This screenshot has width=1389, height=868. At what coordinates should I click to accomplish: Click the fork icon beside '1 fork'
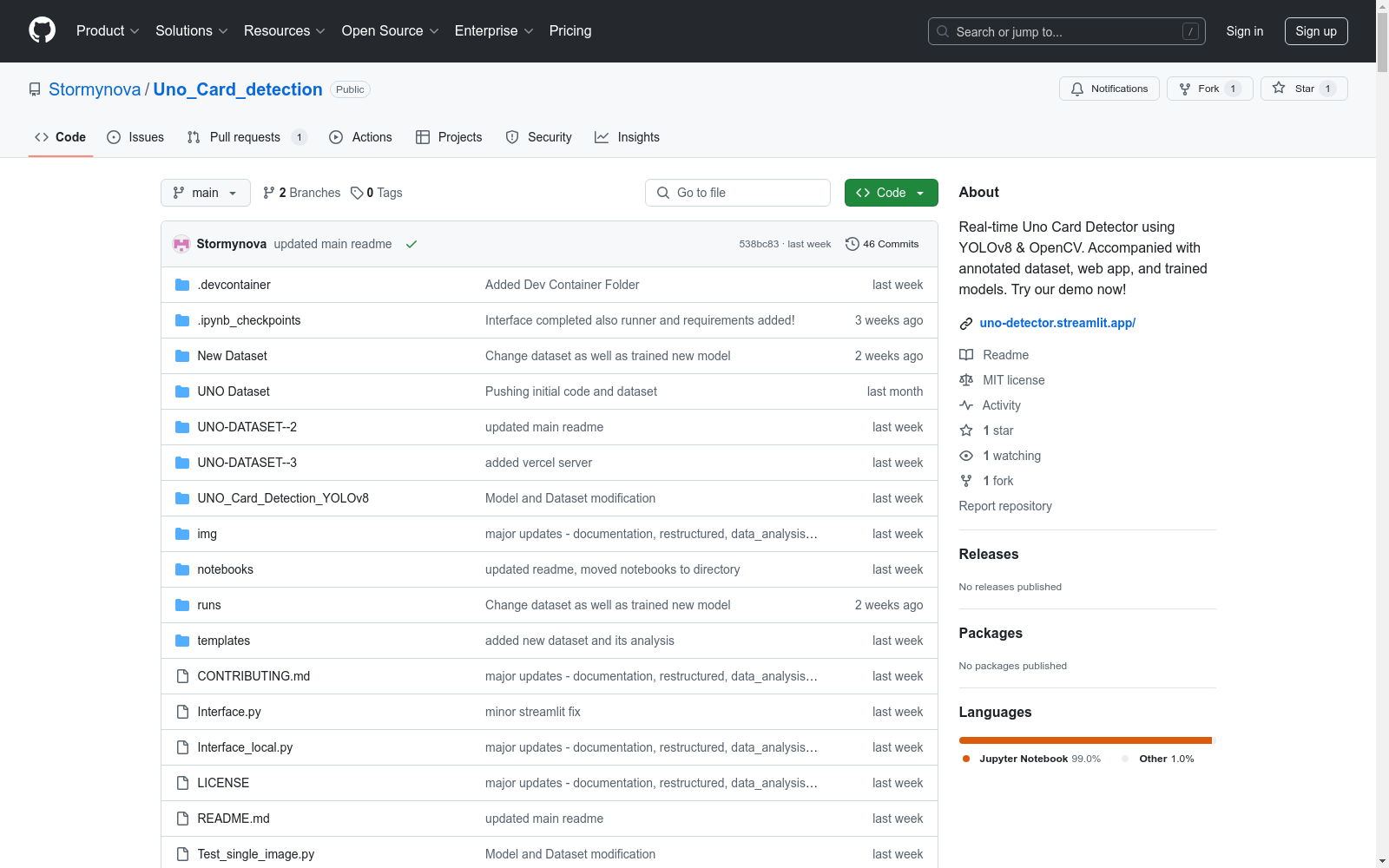(x=966, y=481)
